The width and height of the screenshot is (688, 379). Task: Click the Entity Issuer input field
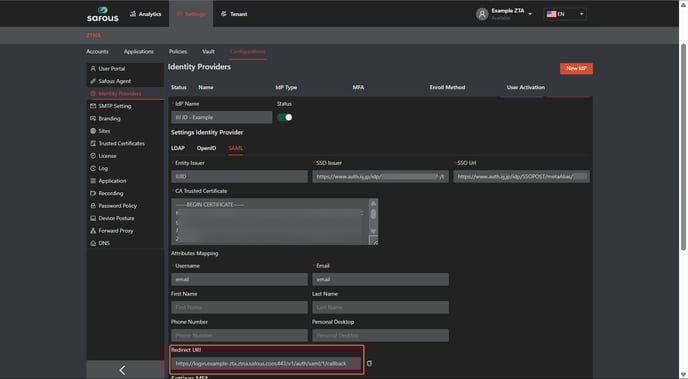click(239, 176)
